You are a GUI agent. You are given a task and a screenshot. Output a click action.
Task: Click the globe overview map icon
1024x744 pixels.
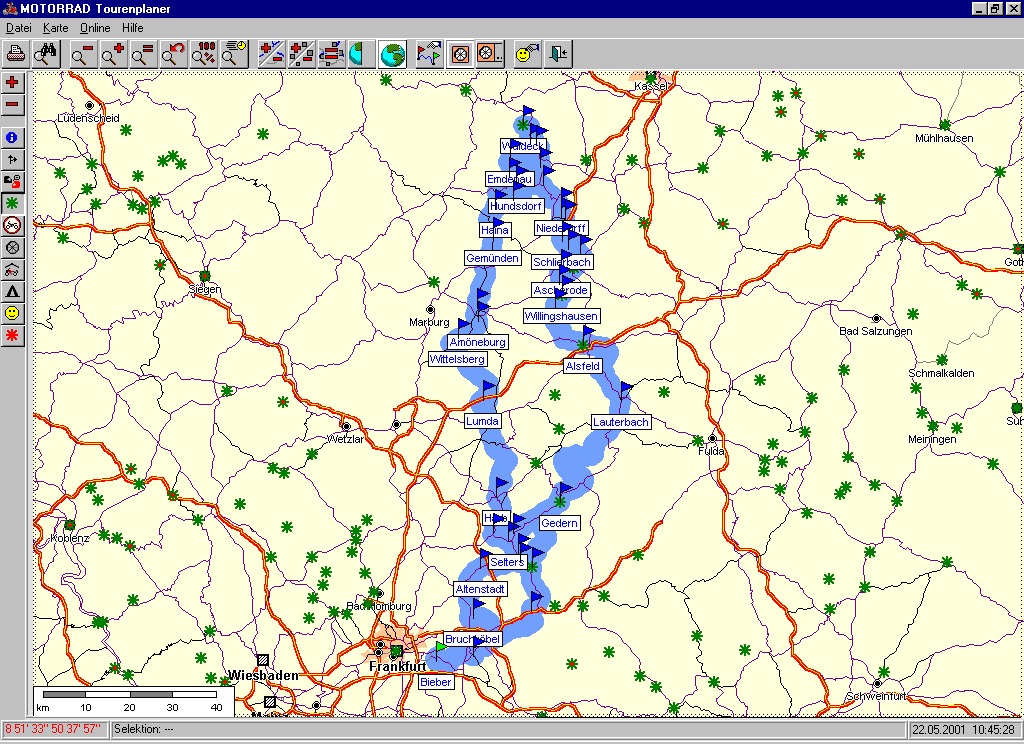click(x=393, y=54)
